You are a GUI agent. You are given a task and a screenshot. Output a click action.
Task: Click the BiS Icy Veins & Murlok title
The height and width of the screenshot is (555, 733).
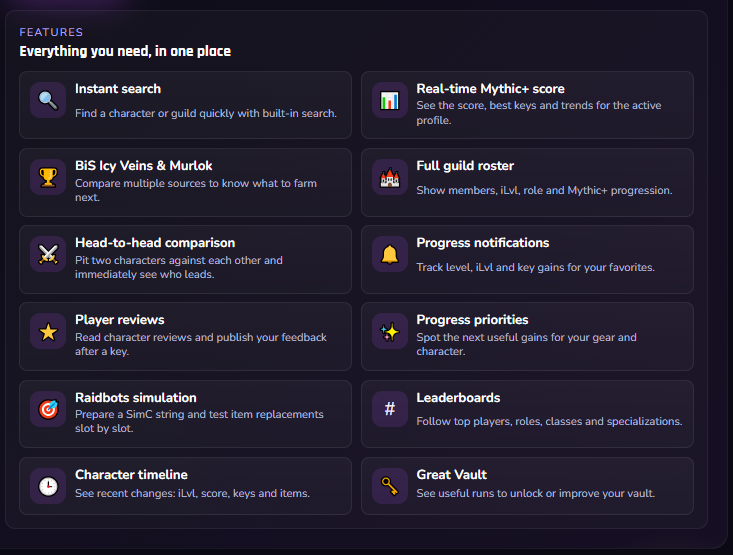click(x=144, y=166)
